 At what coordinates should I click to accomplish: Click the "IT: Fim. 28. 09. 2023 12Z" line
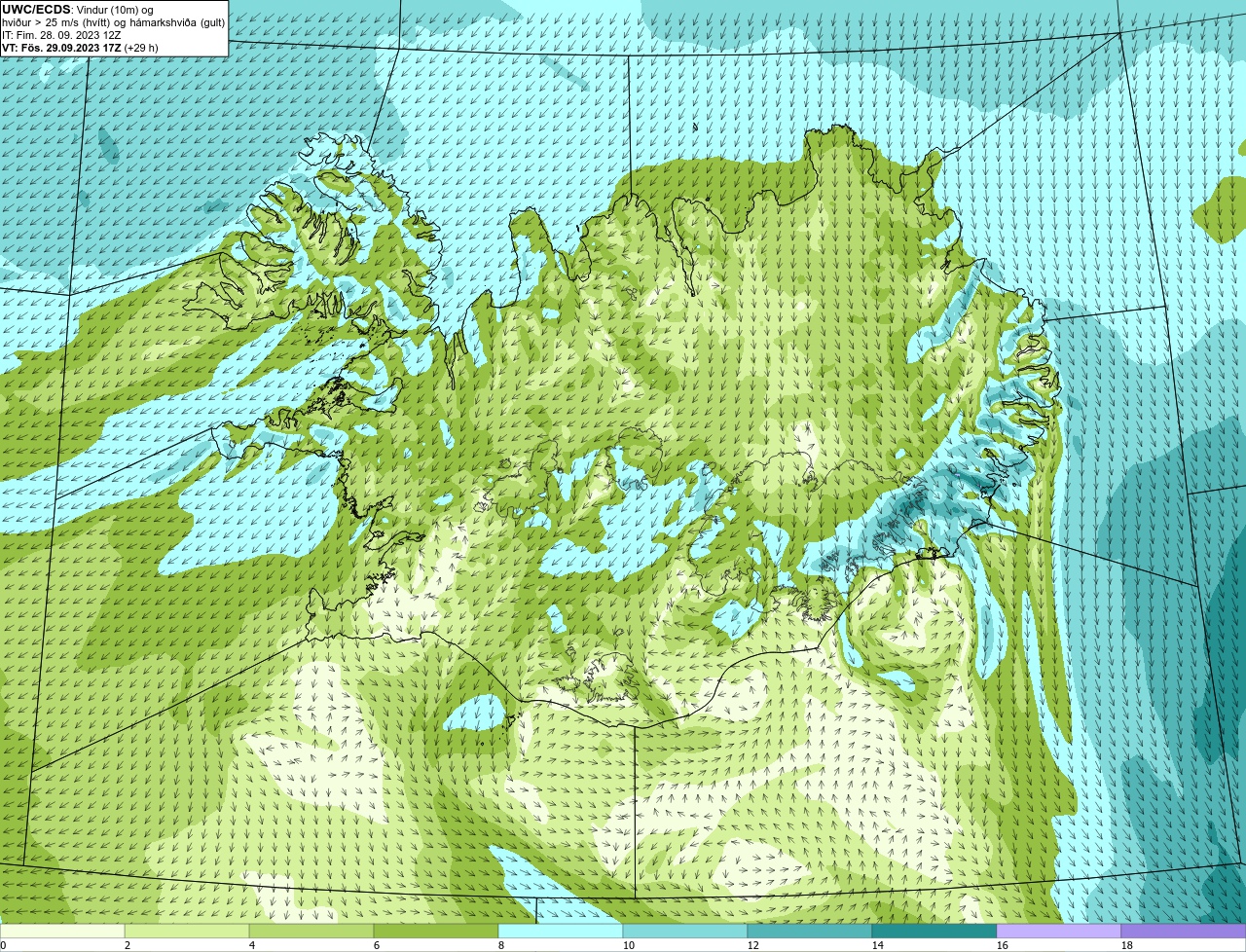coord(61,35)
